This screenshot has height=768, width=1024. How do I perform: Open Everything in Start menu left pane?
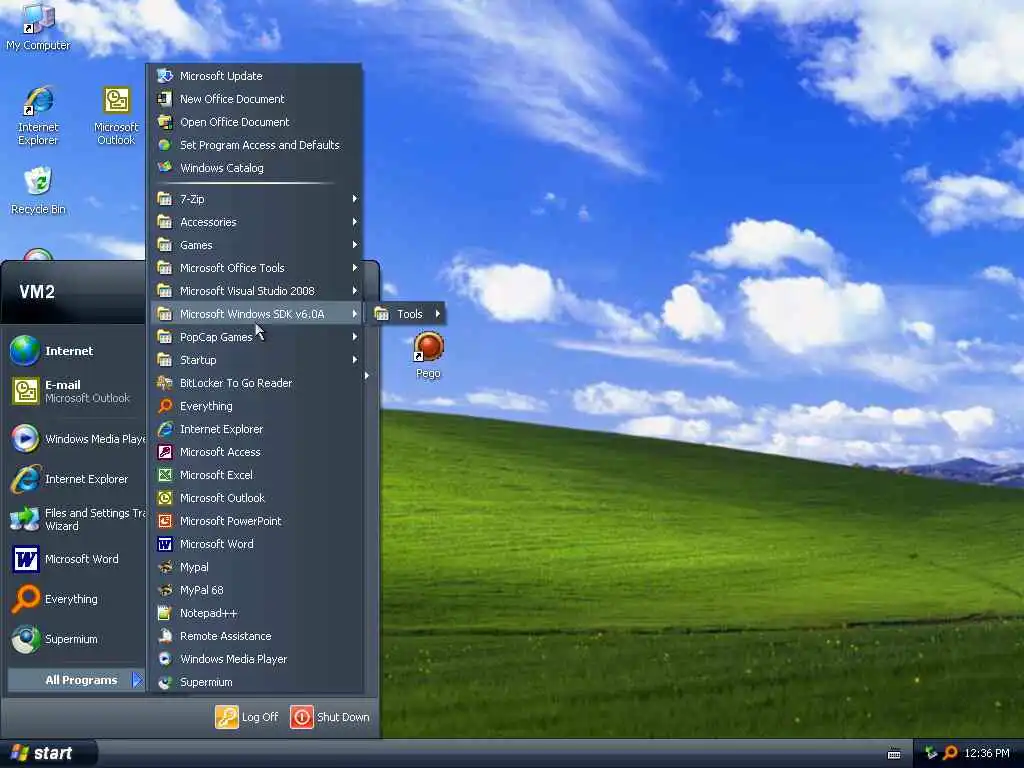[75, 599]
